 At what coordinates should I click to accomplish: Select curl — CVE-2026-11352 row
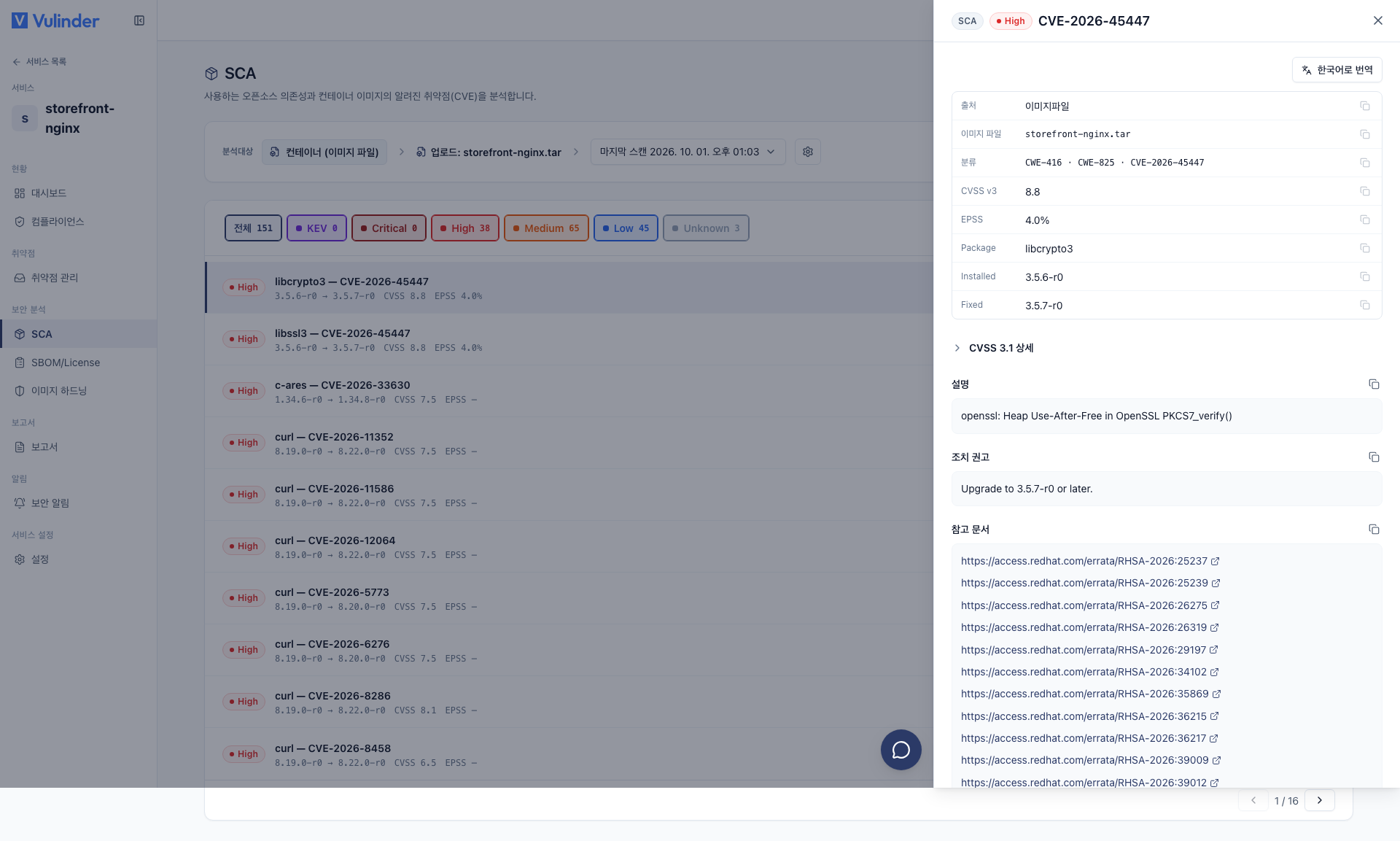coord(569,443)
